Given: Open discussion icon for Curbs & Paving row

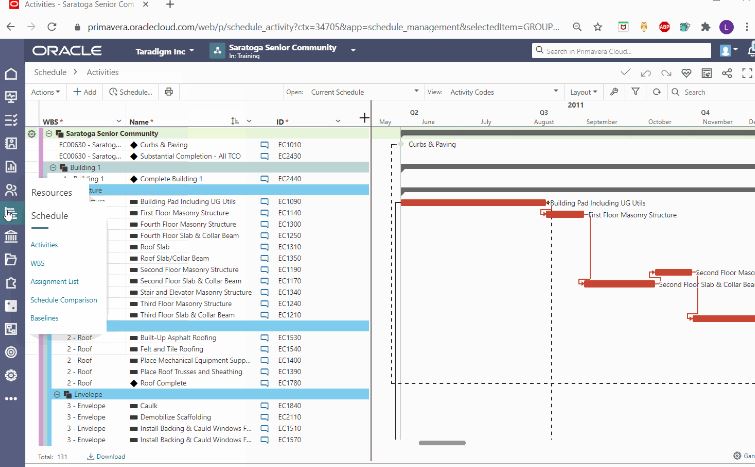Looking at the screenshot, I should (264, 144).
